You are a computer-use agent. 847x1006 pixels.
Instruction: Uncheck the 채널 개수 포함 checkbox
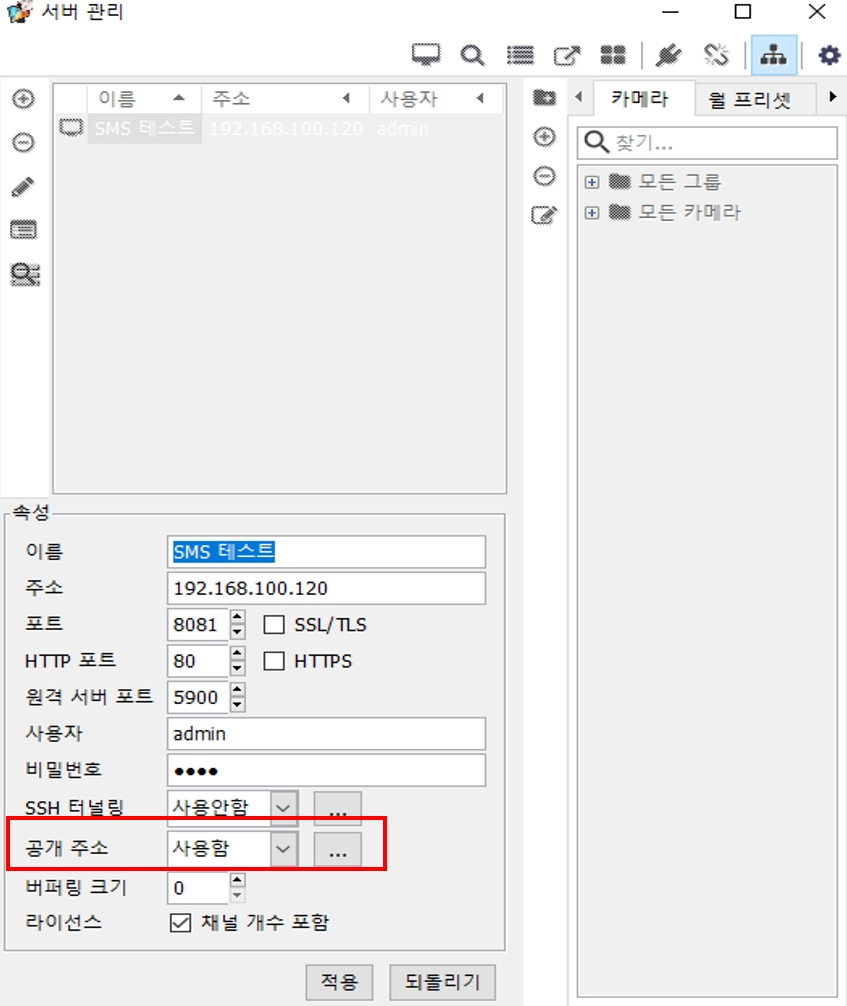pos(180,923)
